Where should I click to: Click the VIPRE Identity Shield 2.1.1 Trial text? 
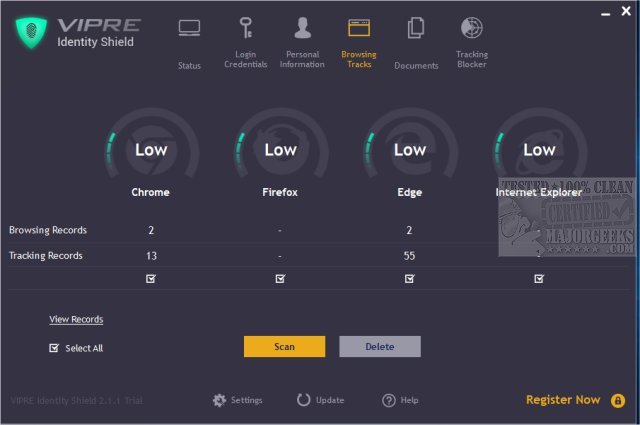click(77, 401)
